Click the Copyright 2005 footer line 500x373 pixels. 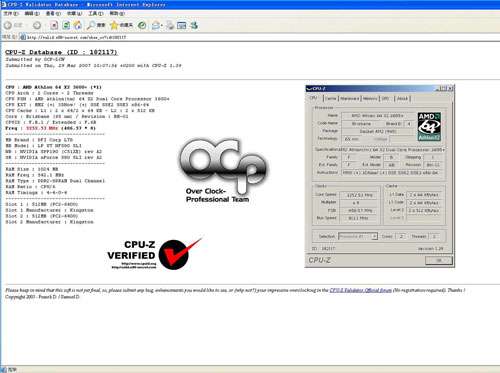[42, 297]
